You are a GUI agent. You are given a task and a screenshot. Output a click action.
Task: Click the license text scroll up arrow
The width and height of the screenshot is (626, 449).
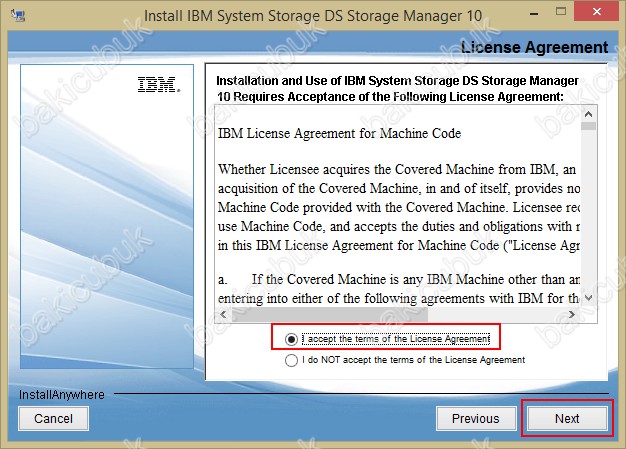[x=588, y=115]
